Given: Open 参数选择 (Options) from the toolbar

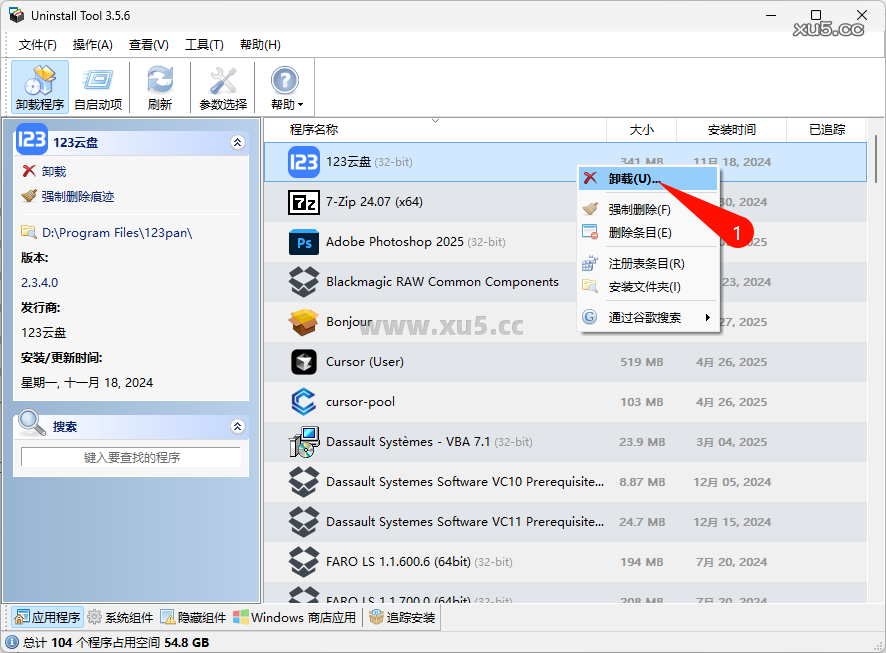Looking at the screenshot, I should coord(222,86).
